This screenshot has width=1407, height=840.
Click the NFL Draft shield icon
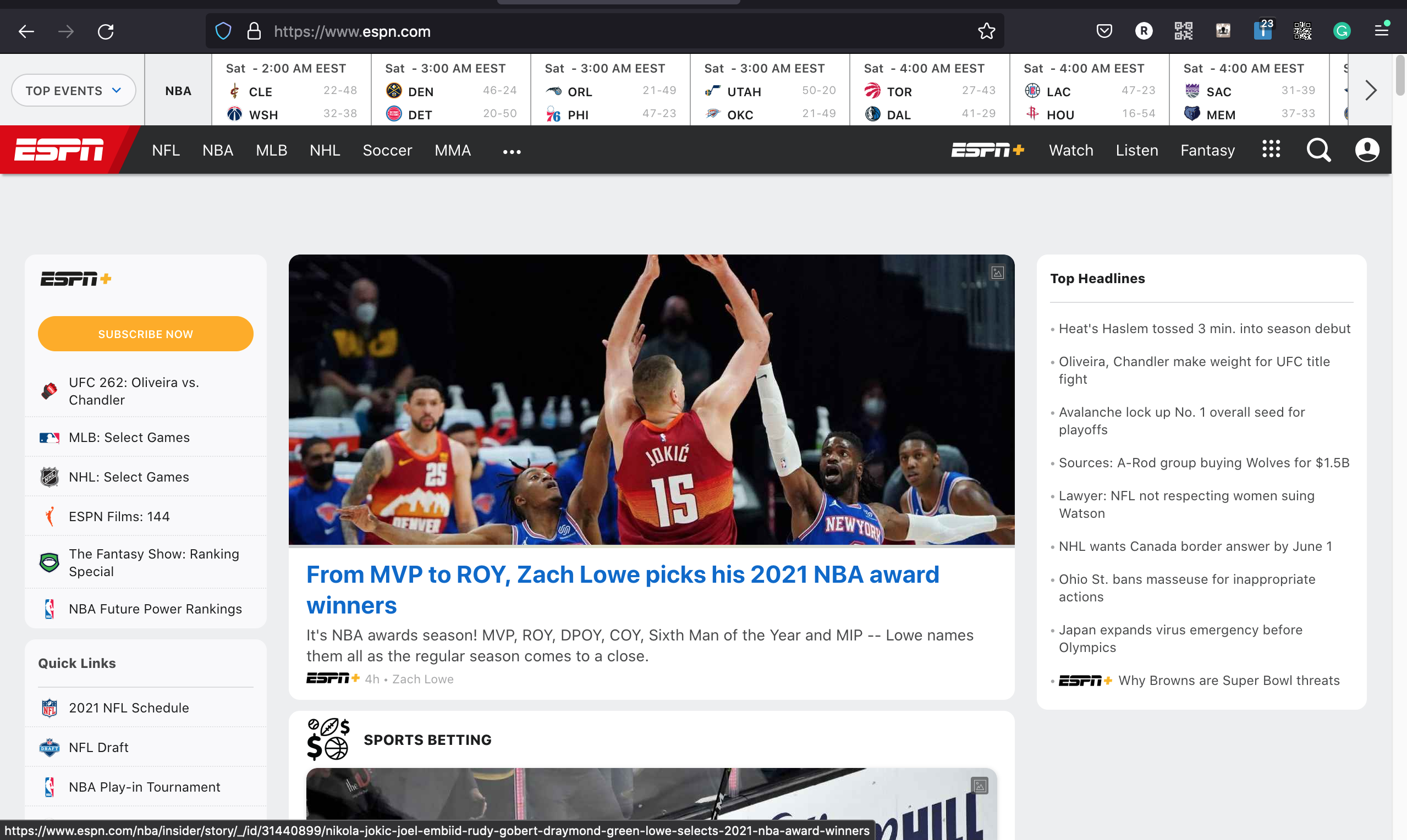pos(50,747)
